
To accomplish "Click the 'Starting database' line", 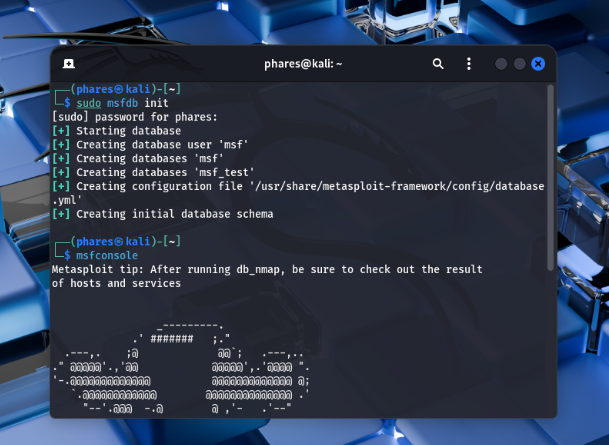I will [x=117, y=131].
